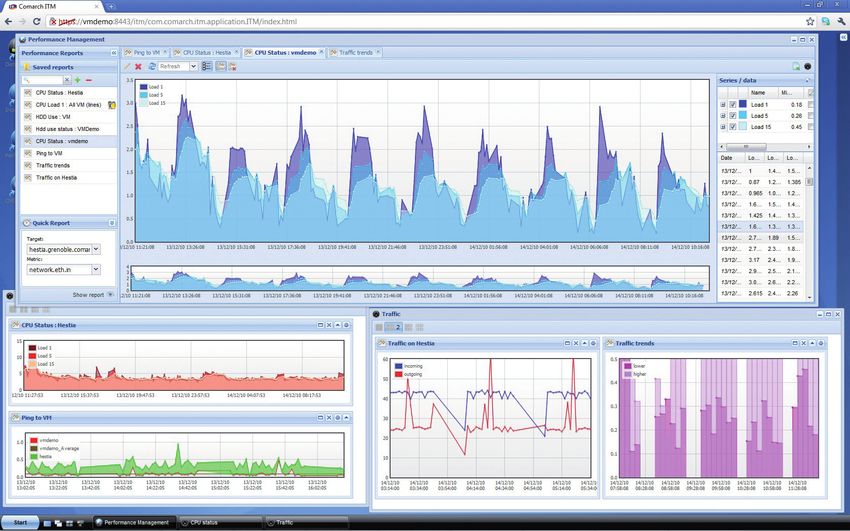The image size is (850, 531).
Task: Expand the Load 1 series row
Action: click(x=723, y=105)
